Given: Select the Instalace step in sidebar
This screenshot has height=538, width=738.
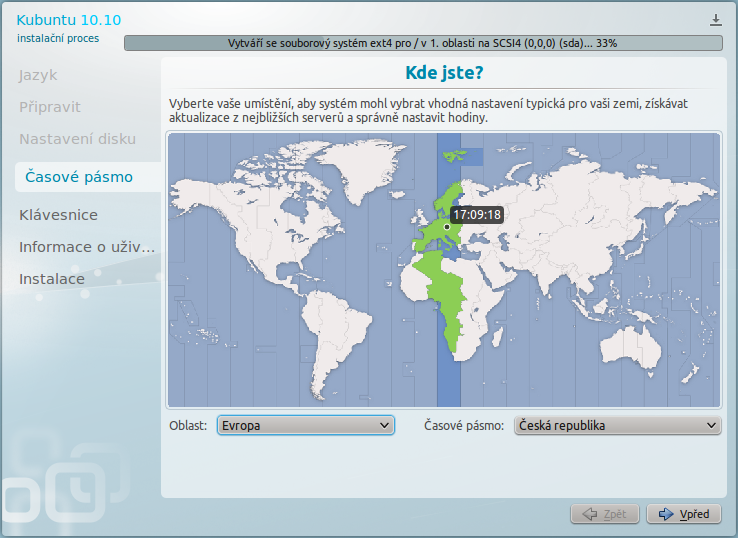Looking at the screenshot, I should tap(52, 279).
